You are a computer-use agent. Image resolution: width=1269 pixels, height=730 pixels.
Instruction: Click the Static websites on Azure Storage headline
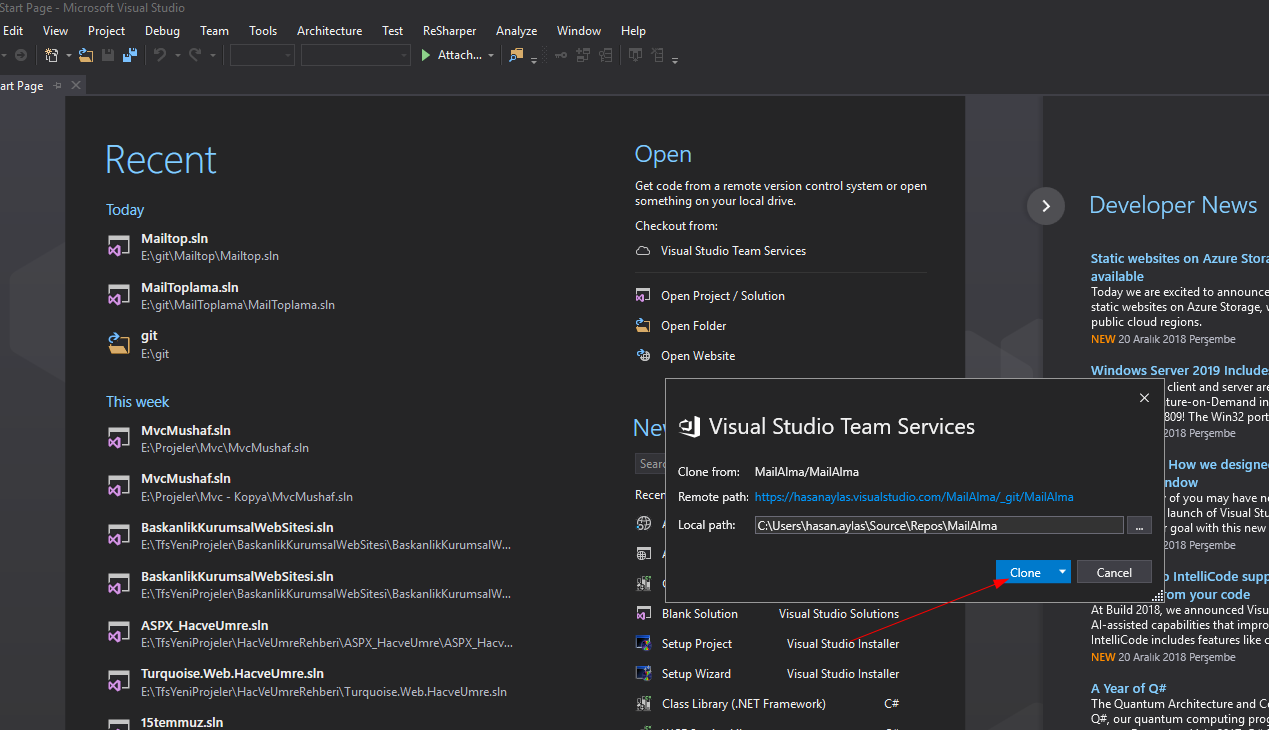[1179, 267]
